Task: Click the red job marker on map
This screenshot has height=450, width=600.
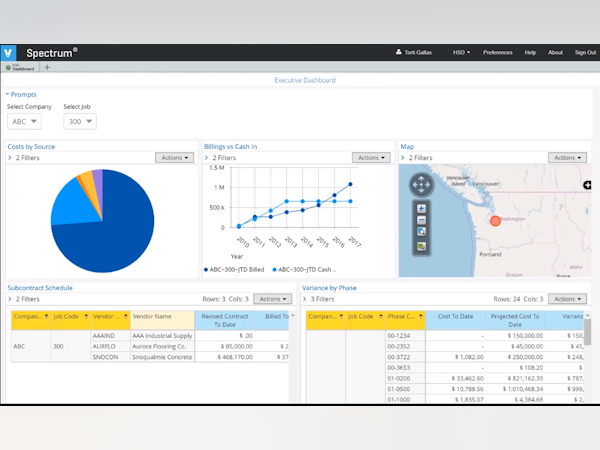Action: coord(495,221)
